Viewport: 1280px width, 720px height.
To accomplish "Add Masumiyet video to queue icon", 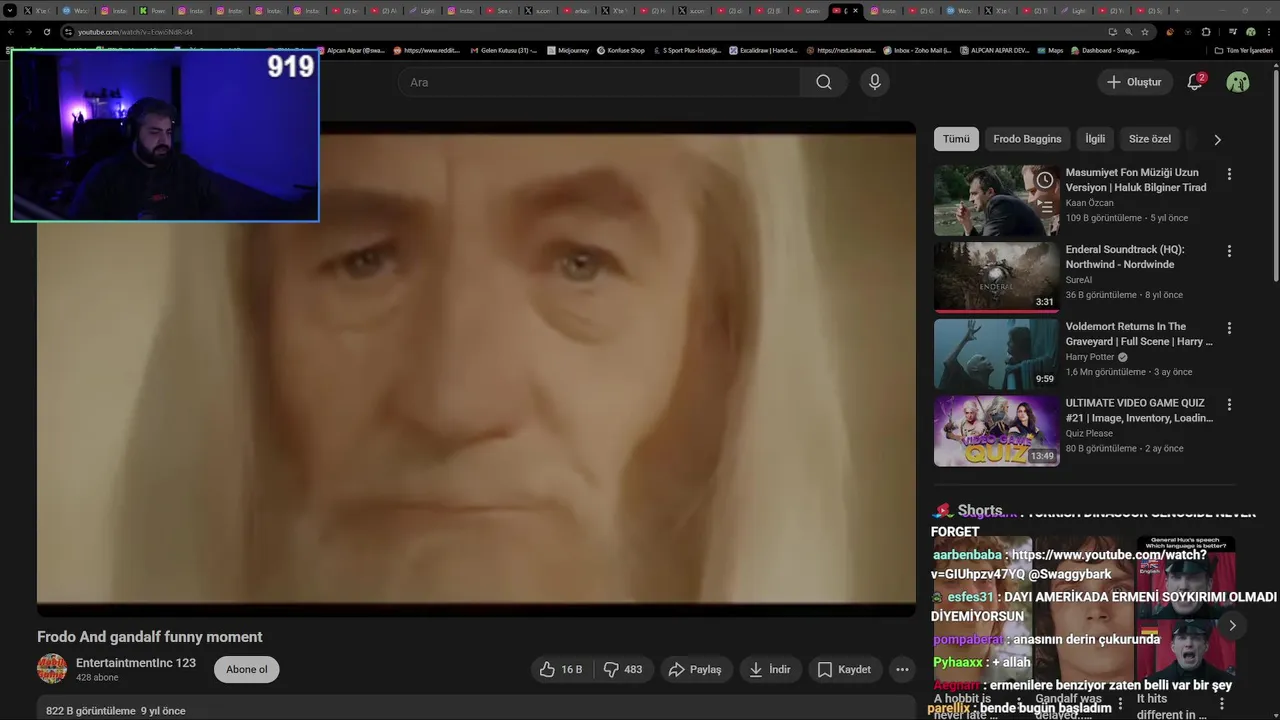I will [1044, 207].
